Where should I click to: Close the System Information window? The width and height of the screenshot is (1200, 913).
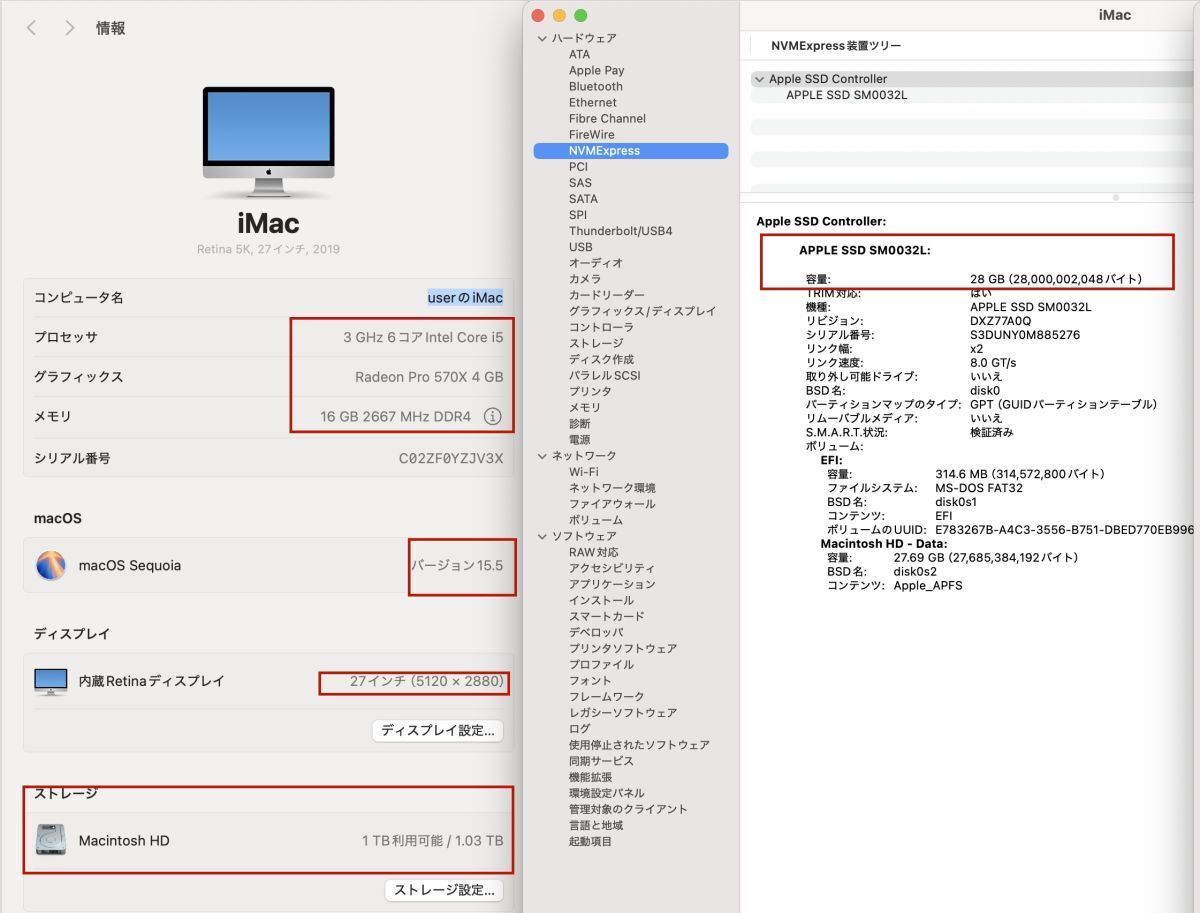pos(537,15)
